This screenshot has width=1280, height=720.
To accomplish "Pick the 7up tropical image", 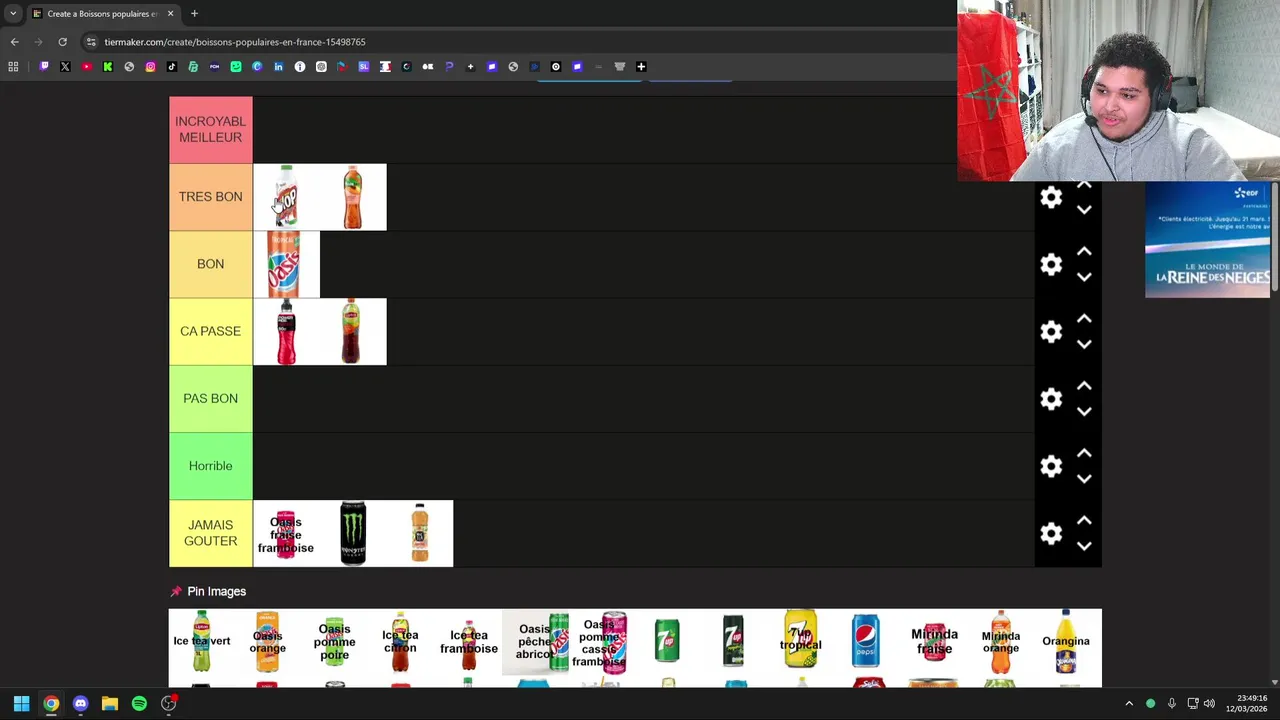I will 800,641.
